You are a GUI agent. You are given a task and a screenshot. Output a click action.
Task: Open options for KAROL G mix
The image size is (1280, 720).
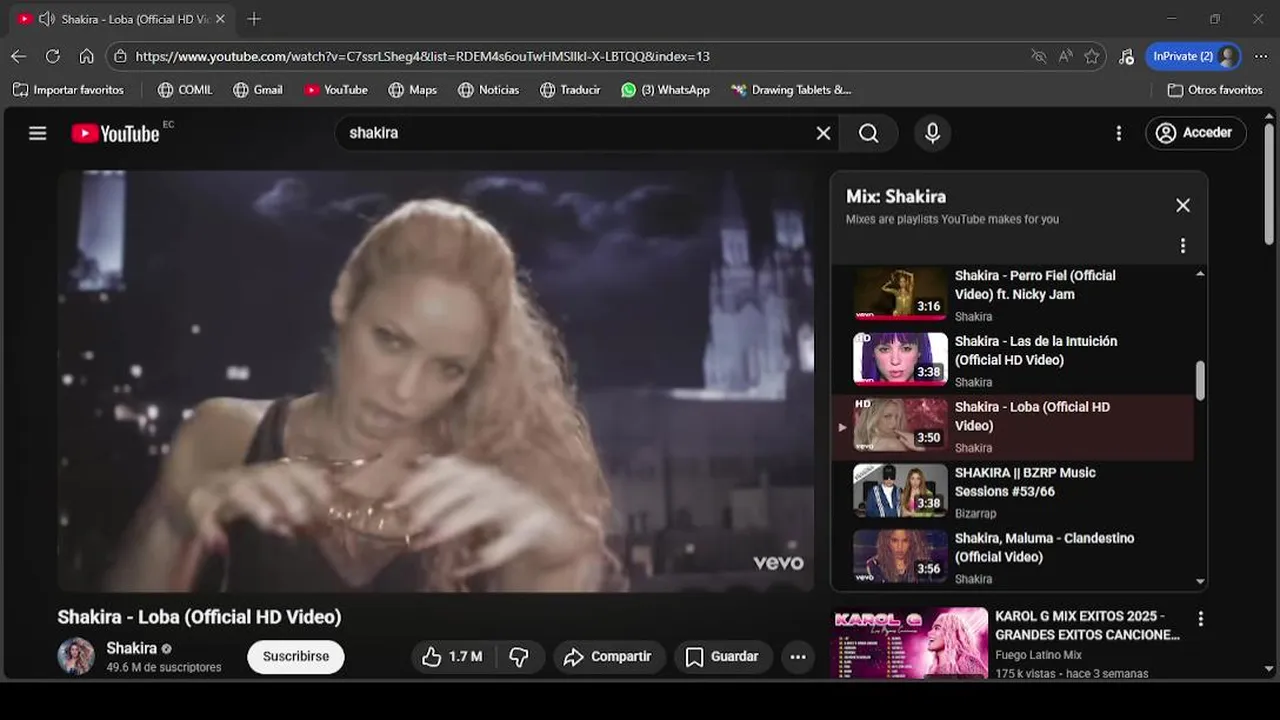pyautogui.click(x=1200, y=619)
